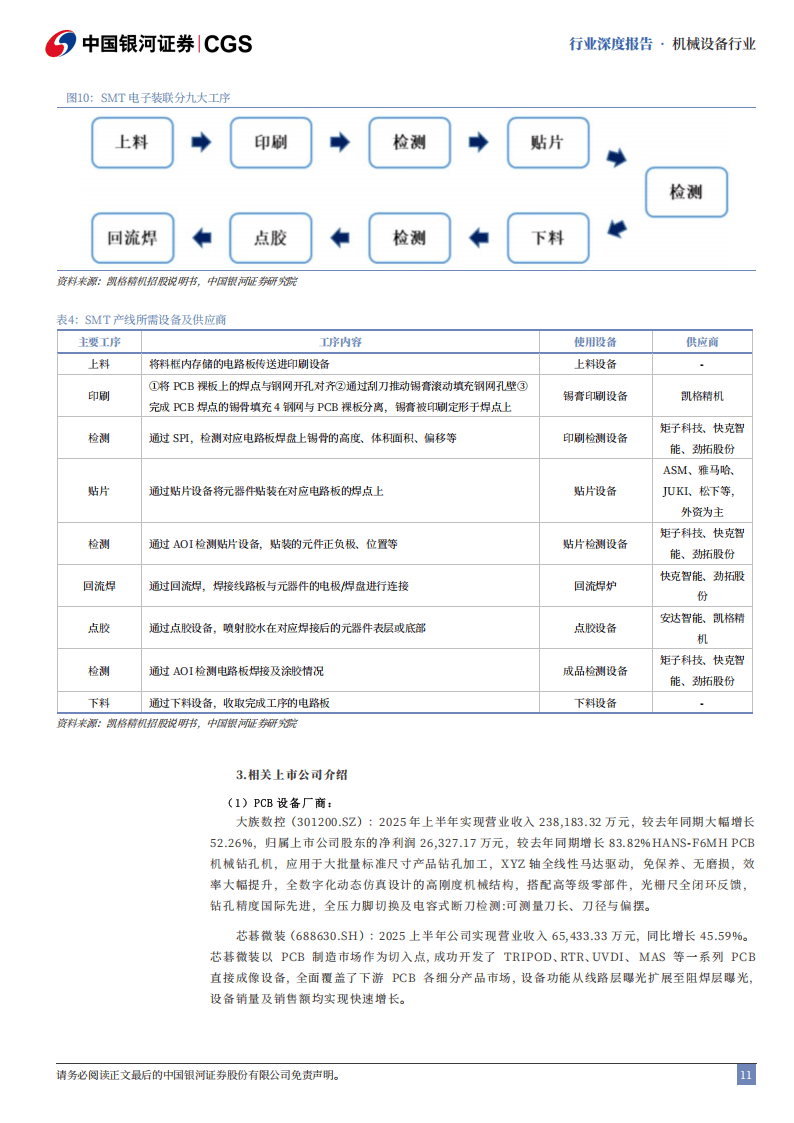
Task: Click the page number 11 badge
Action: click(x=746, y=1074)
